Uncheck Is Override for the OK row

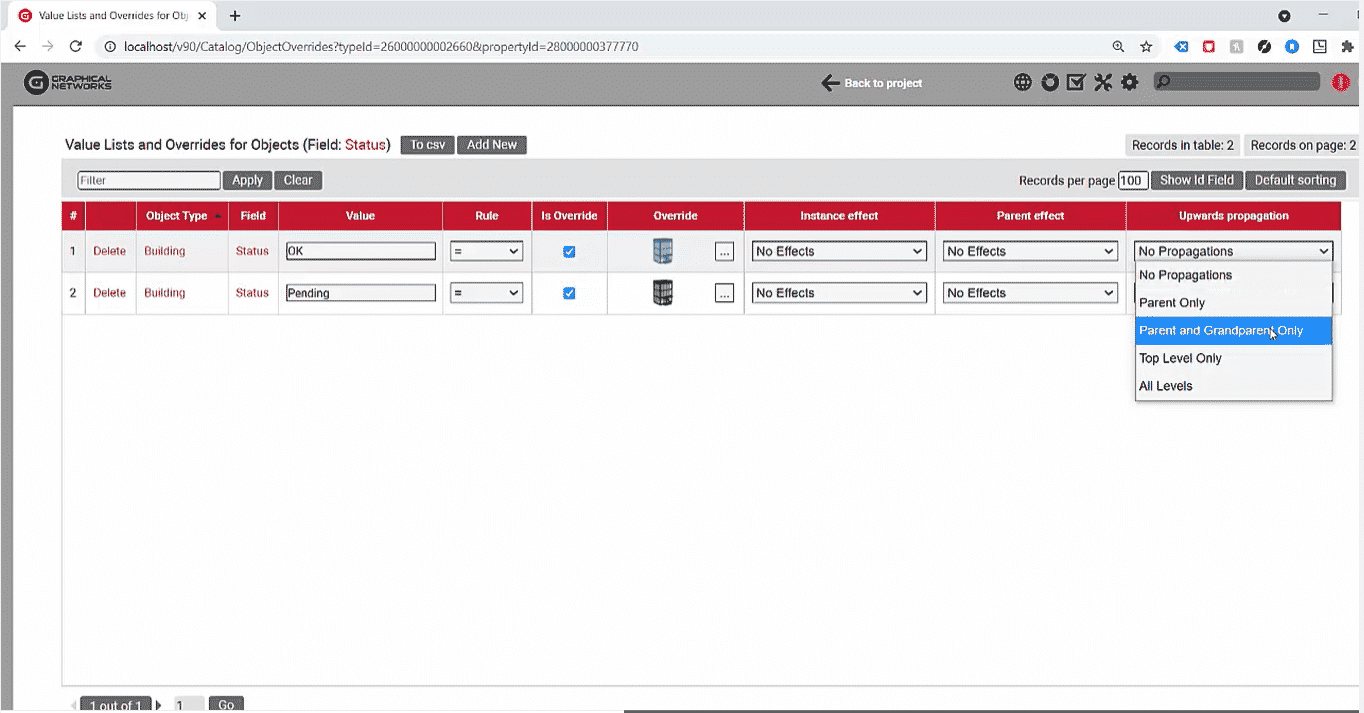[x=569, y=252]
